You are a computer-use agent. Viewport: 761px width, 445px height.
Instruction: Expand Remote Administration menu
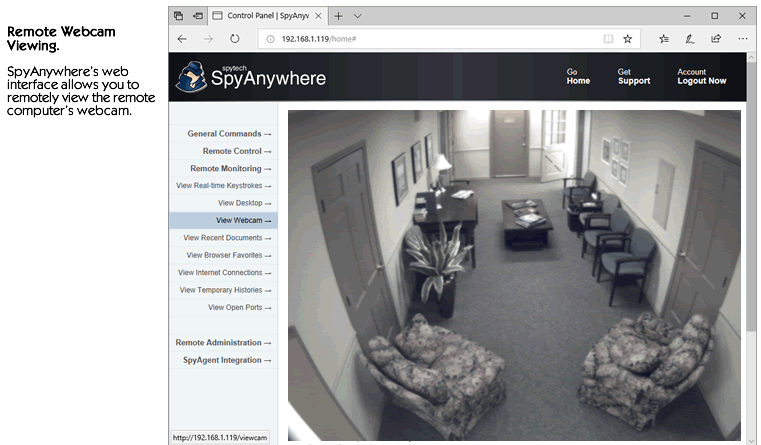pyautogui.click(x=223, y=343)
